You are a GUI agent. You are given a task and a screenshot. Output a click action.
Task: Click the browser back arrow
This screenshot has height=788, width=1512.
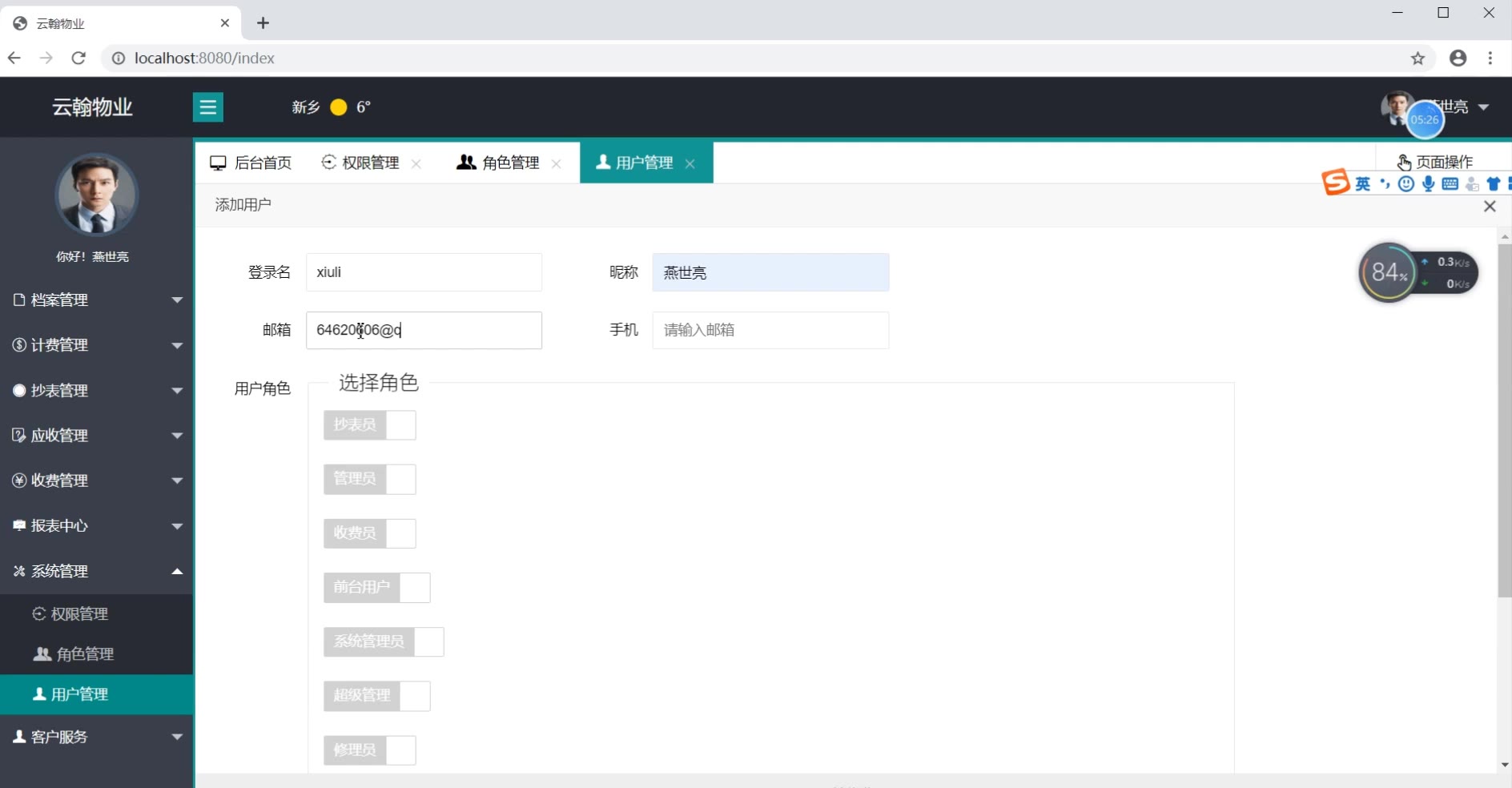coord(14,58)
